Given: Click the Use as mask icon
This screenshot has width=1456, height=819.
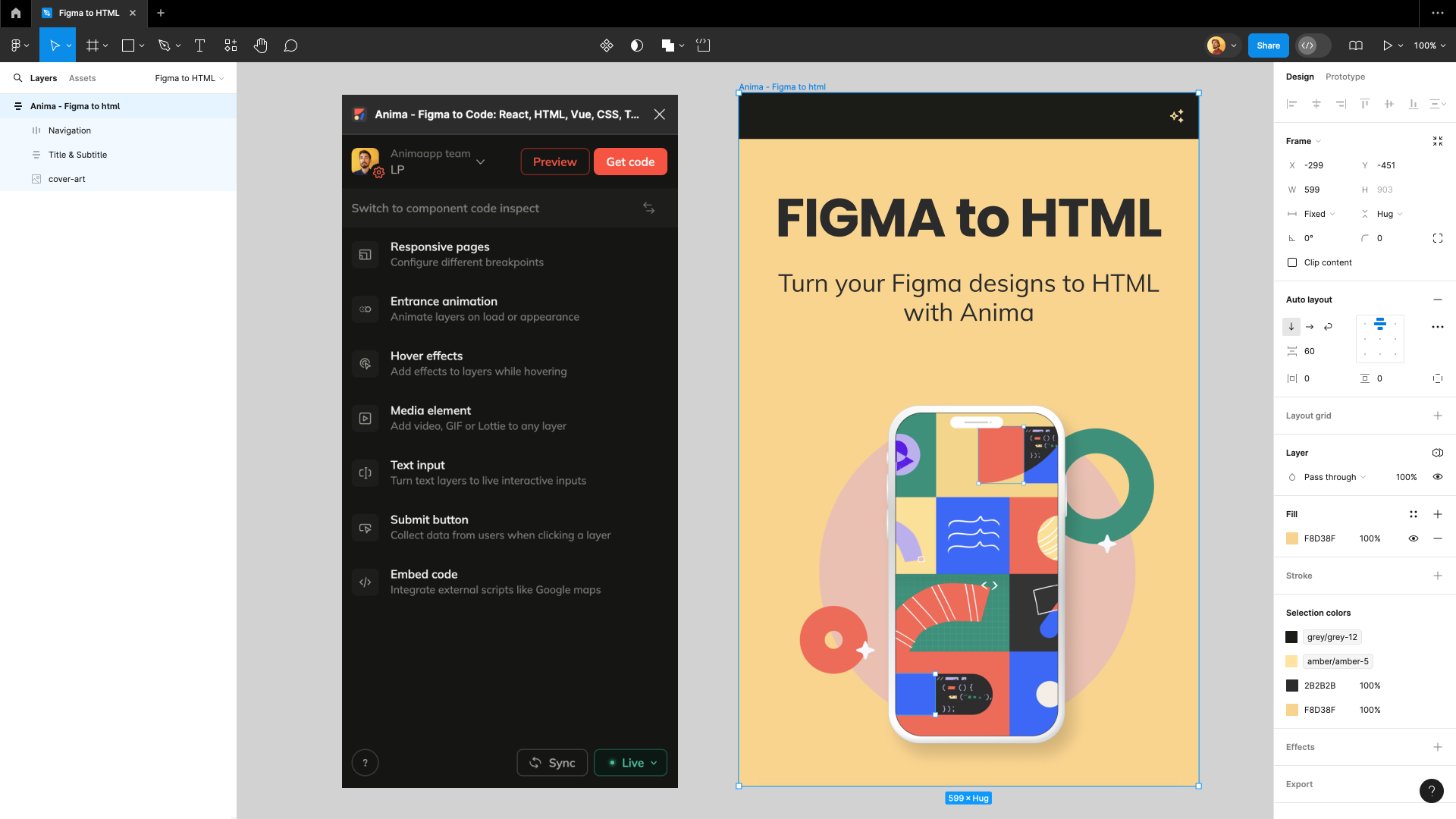Looking at the screenshot, I should tap(637, 45).
